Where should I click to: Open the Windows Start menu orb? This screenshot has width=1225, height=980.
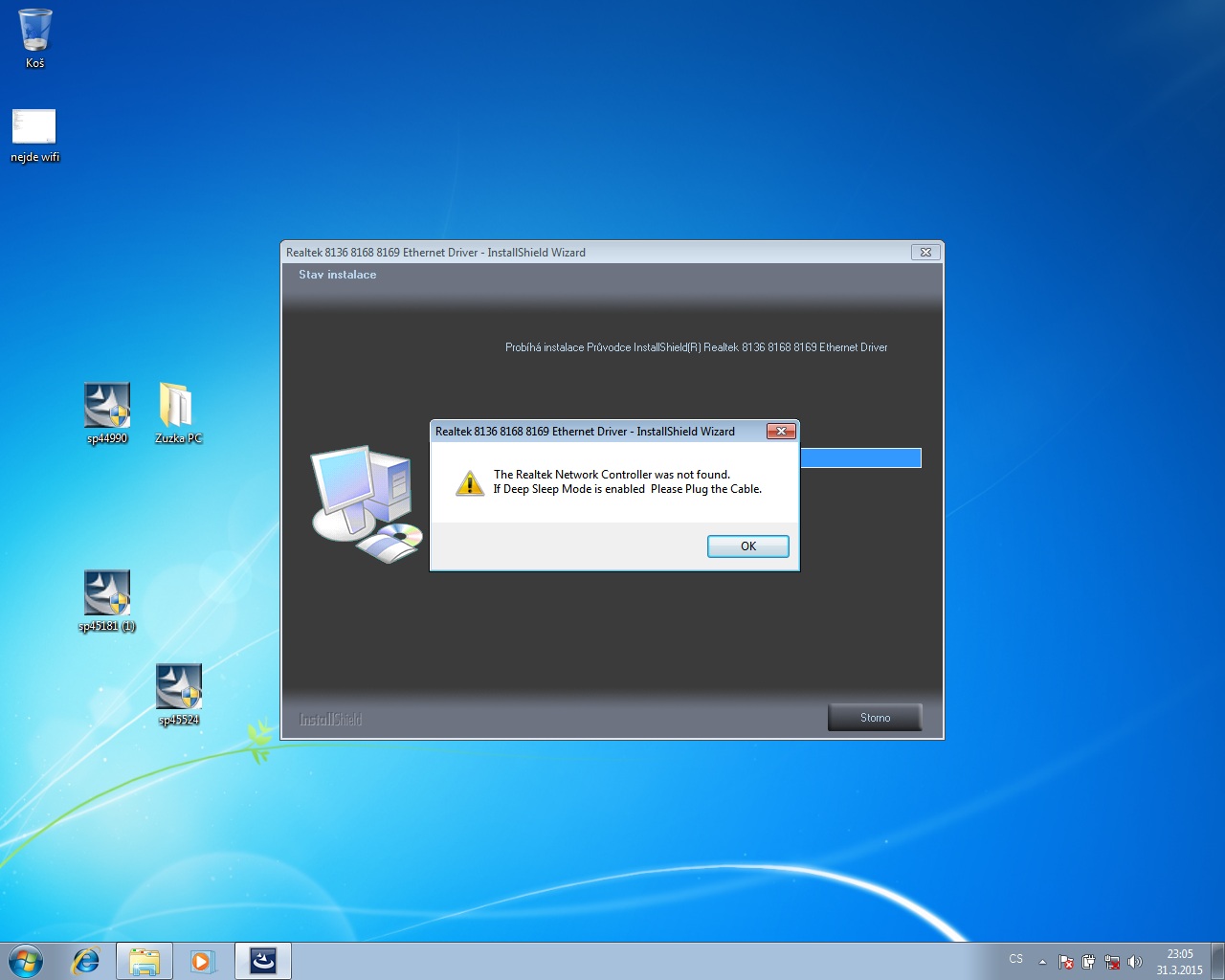point(26,961)
